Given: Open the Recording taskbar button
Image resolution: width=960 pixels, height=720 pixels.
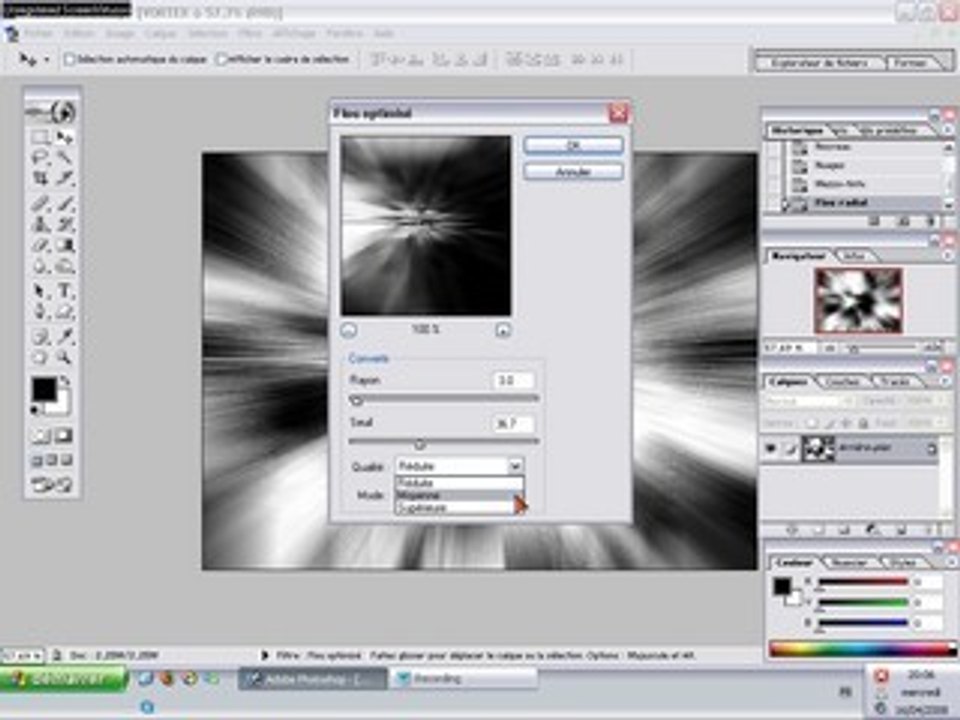Looking at the screenshot, I should pyautogui.click(x=463, y=679).
